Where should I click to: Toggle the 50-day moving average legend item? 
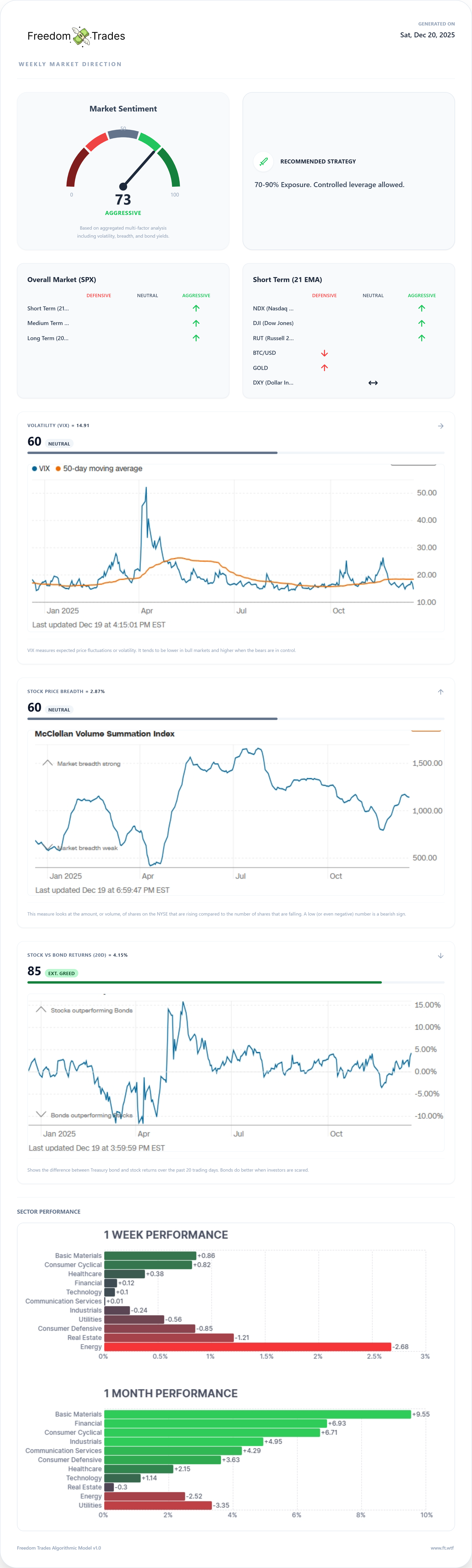tap(99, 469)
